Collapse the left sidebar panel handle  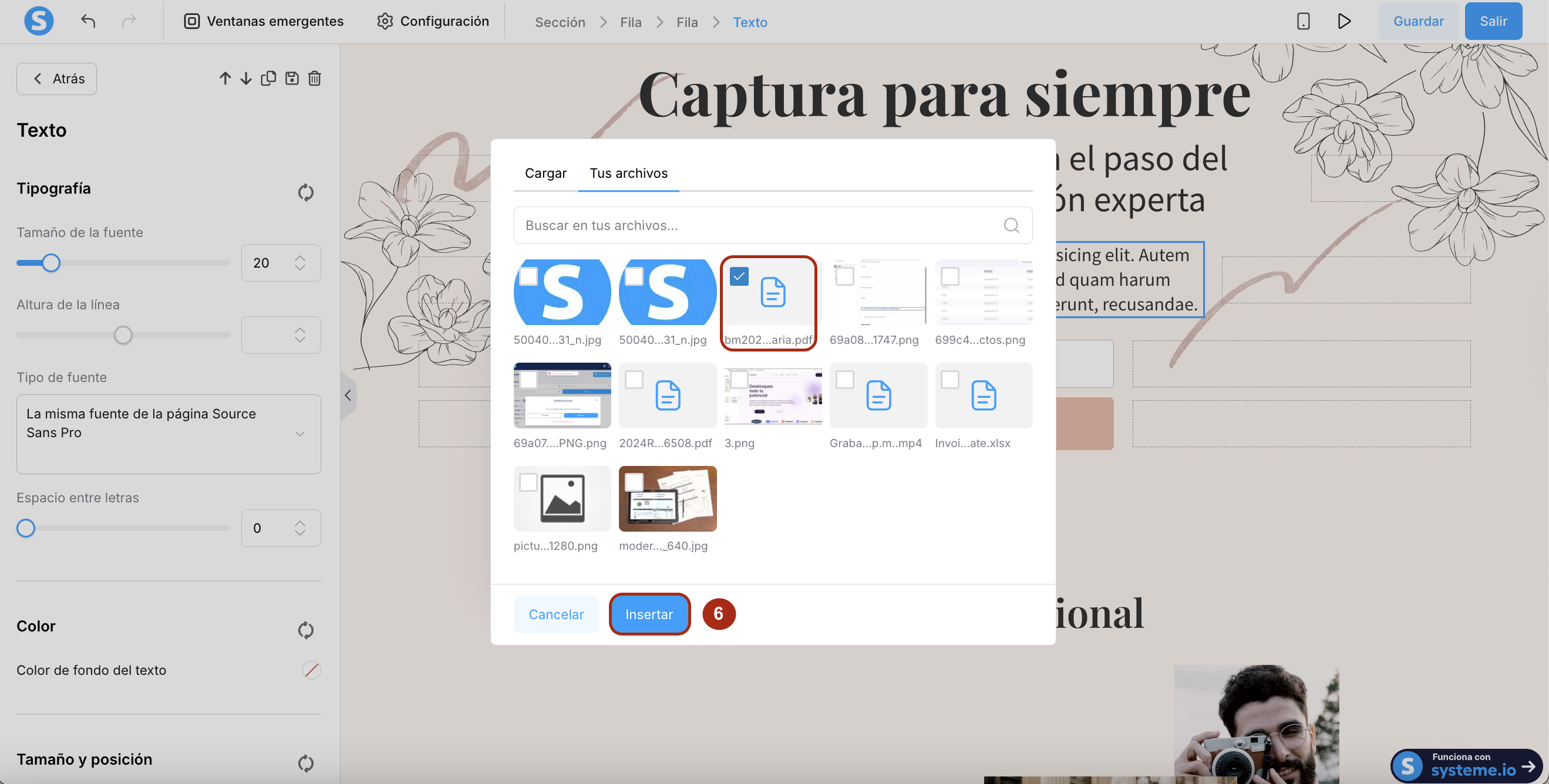tap(348, 396)
